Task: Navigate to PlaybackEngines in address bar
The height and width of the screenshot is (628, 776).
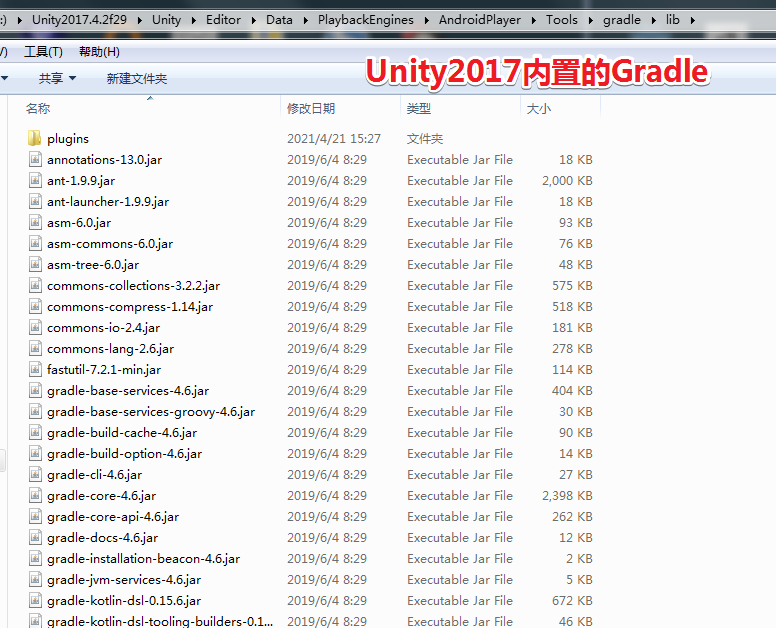Action: coord(366,20)
